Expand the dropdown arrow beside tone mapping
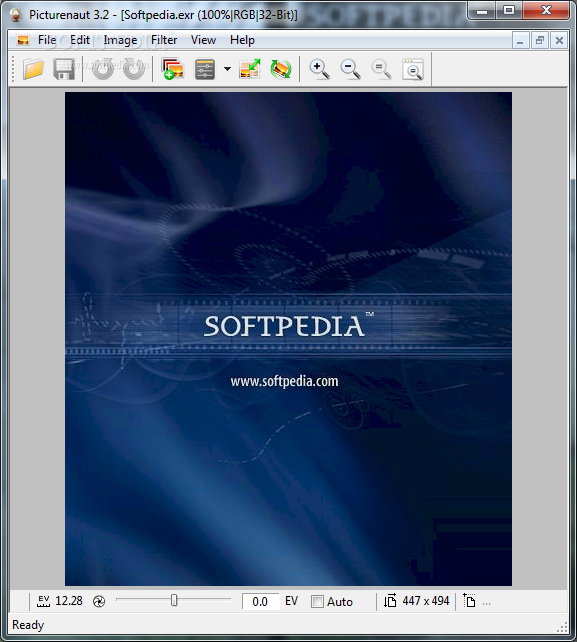 pos(227,69)
